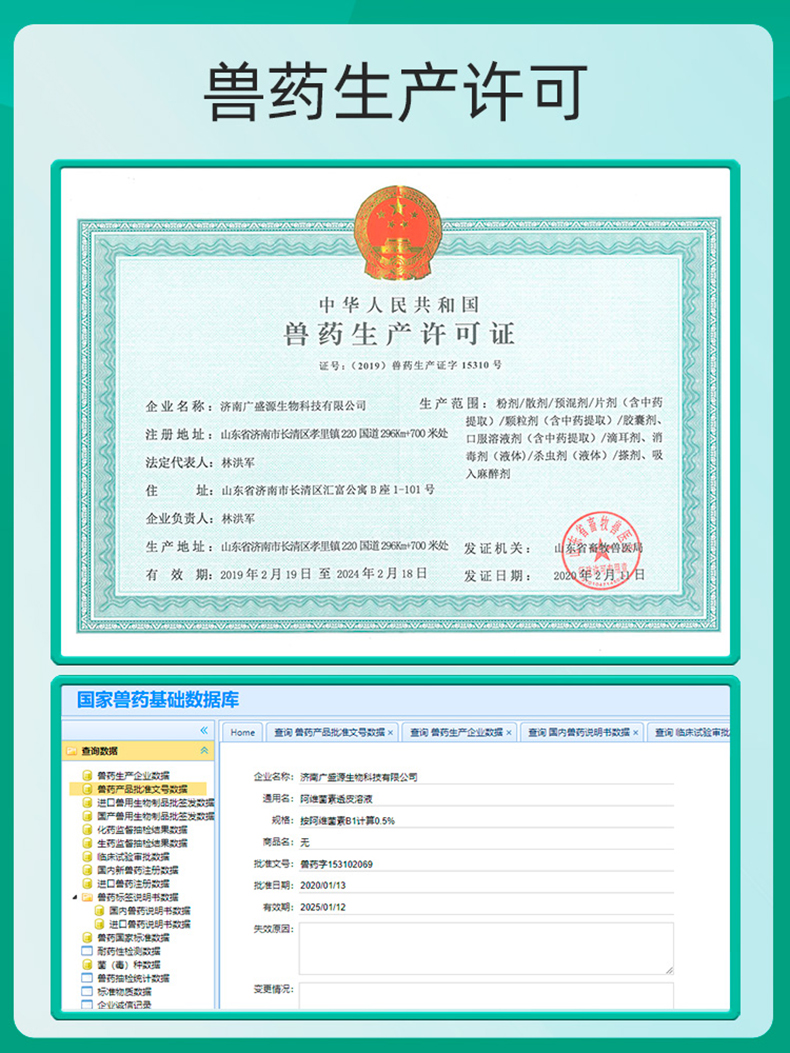Click the 有效期 field 2025/01/12
790x1053 pixels.
[486, 907]
